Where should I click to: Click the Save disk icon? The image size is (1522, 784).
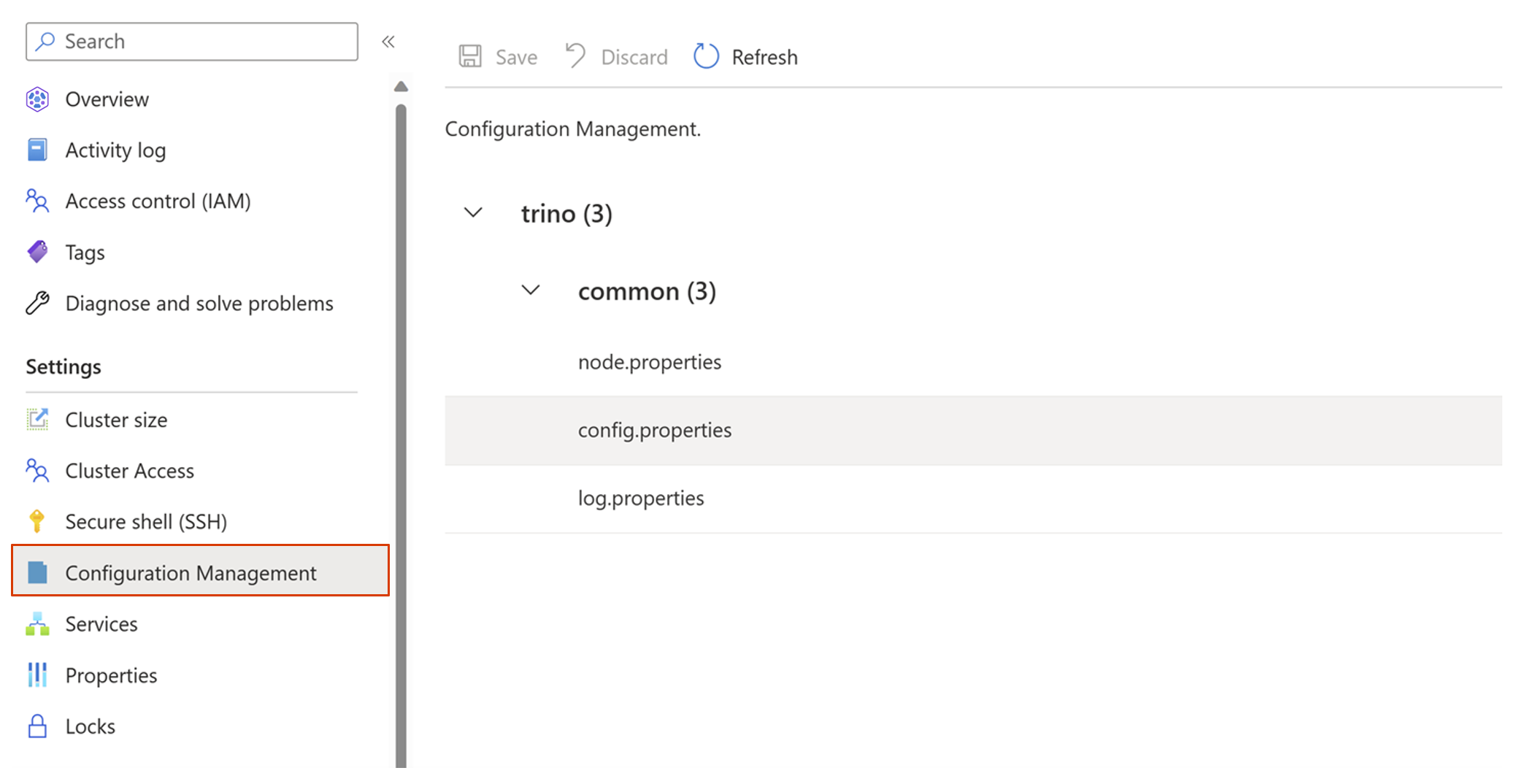point(470,55)
